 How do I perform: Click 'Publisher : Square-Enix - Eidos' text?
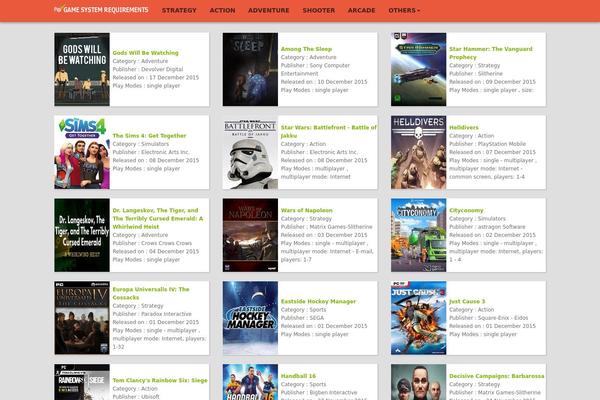pos(489,318)
